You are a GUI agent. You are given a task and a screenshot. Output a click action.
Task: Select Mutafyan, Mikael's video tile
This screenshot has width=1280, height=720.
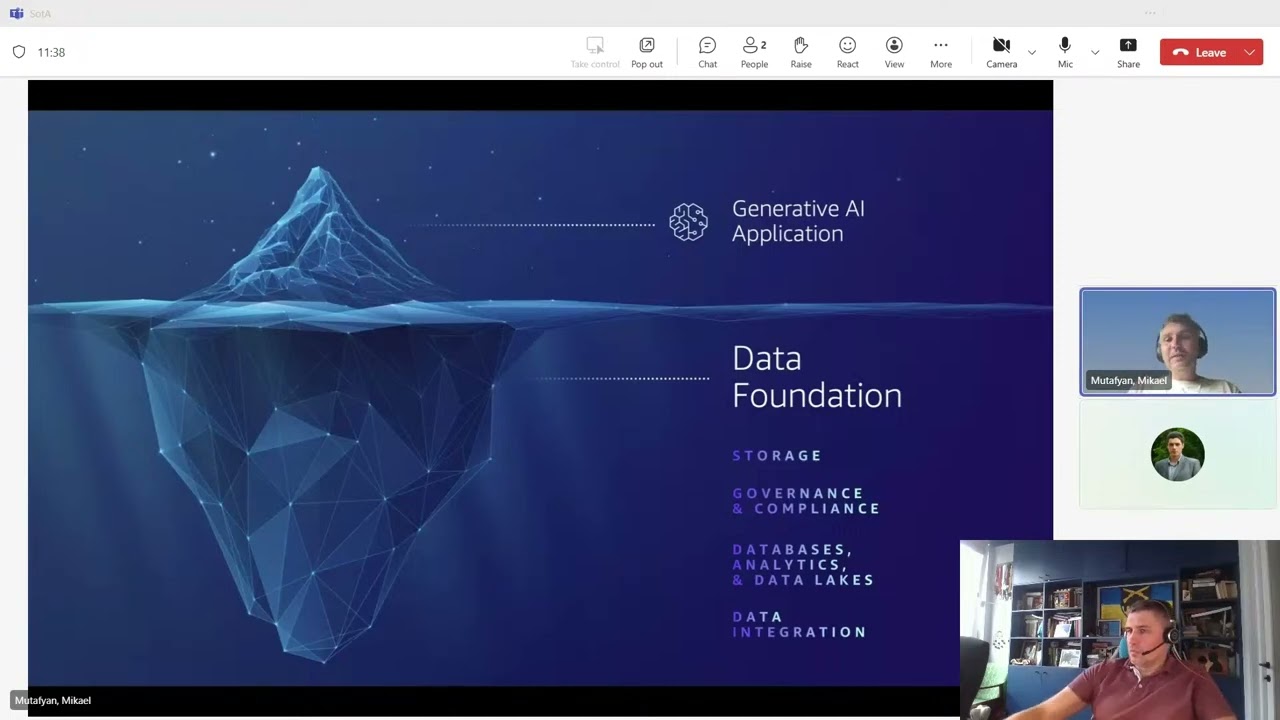pos(1177,342)
